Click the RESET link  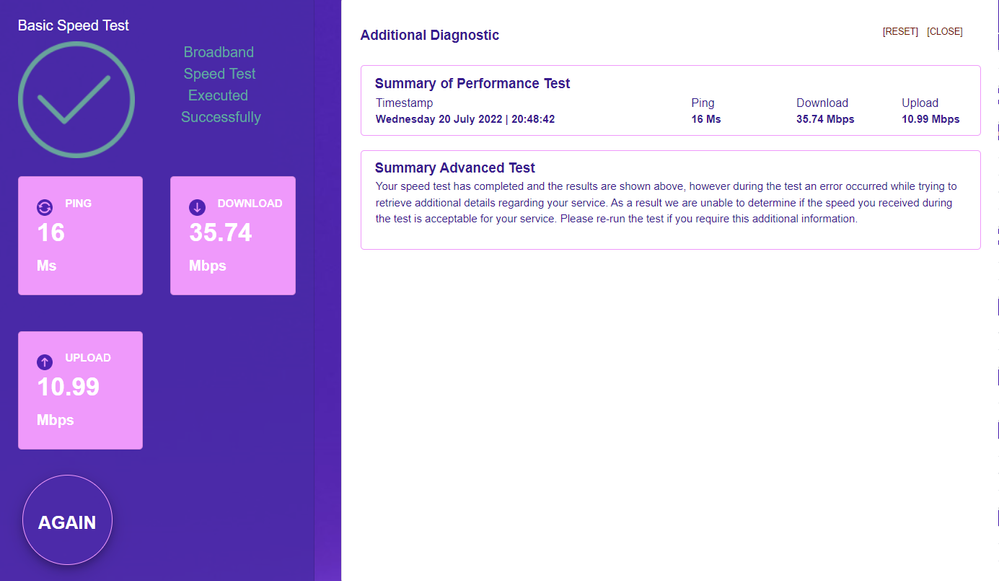(x=900, y=32)
